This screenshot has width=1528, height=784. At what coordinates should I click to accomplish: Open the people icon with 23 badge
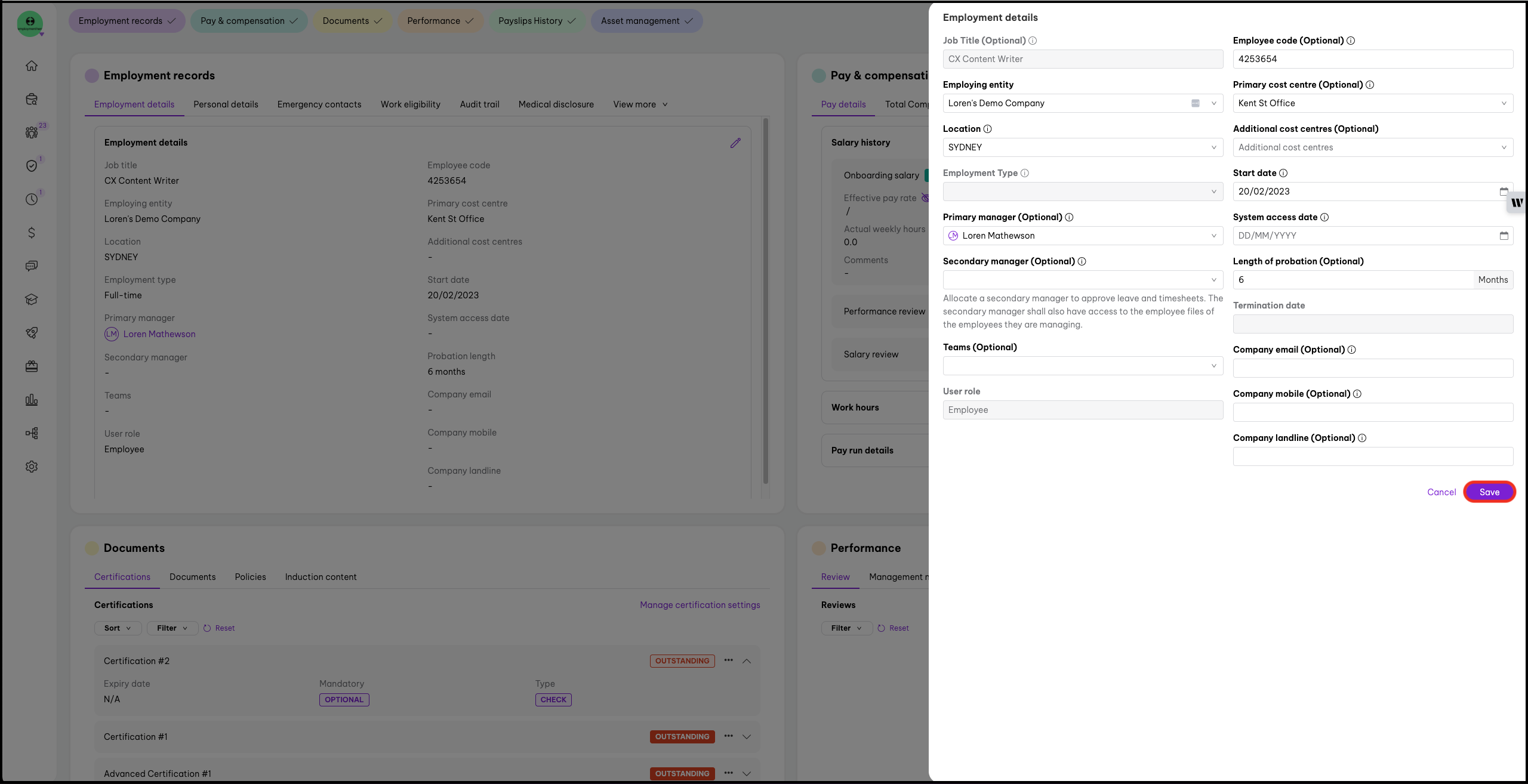(32, 132)
